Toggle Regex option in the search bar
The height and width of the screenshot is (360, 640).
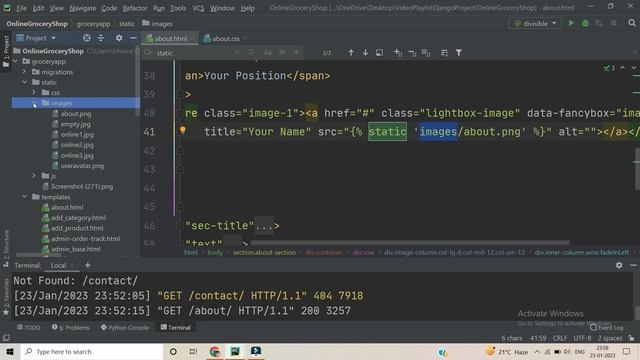[x=296, y=53]
